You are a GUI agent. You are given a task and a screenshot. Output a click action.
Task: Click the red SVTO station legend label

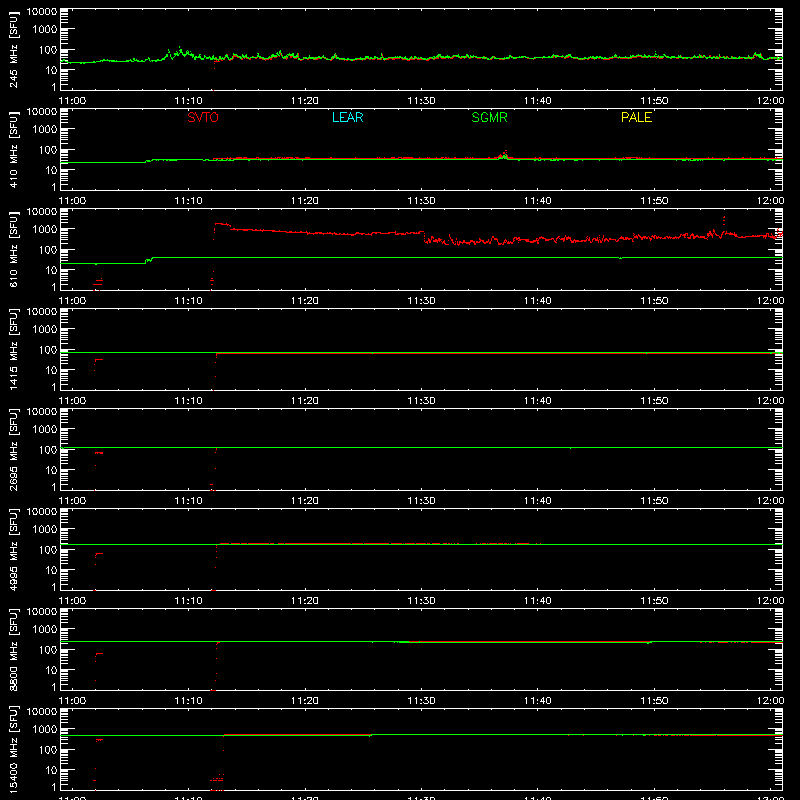point(203,117)
